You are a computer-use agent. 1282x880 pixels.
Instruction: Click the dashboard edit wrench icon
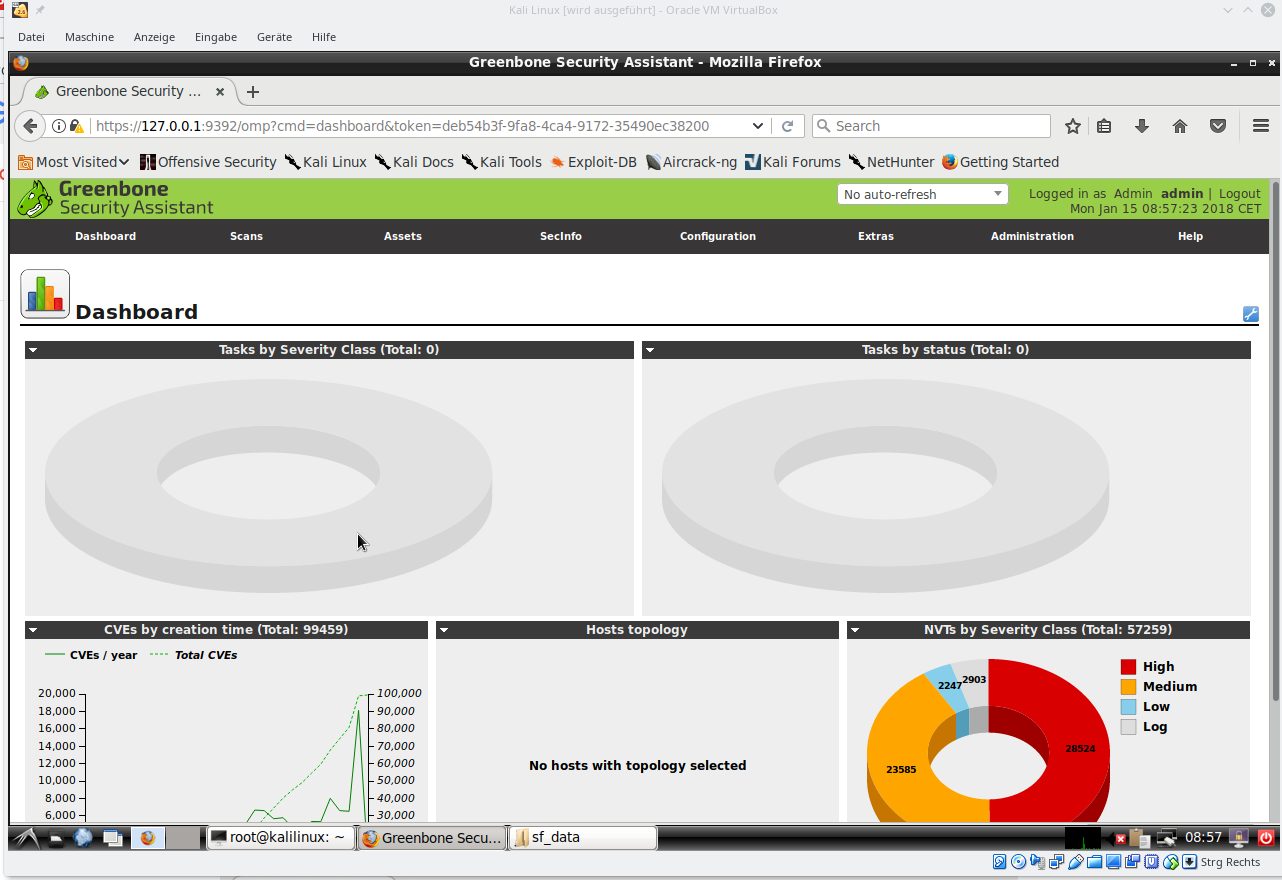[1250, 314]
